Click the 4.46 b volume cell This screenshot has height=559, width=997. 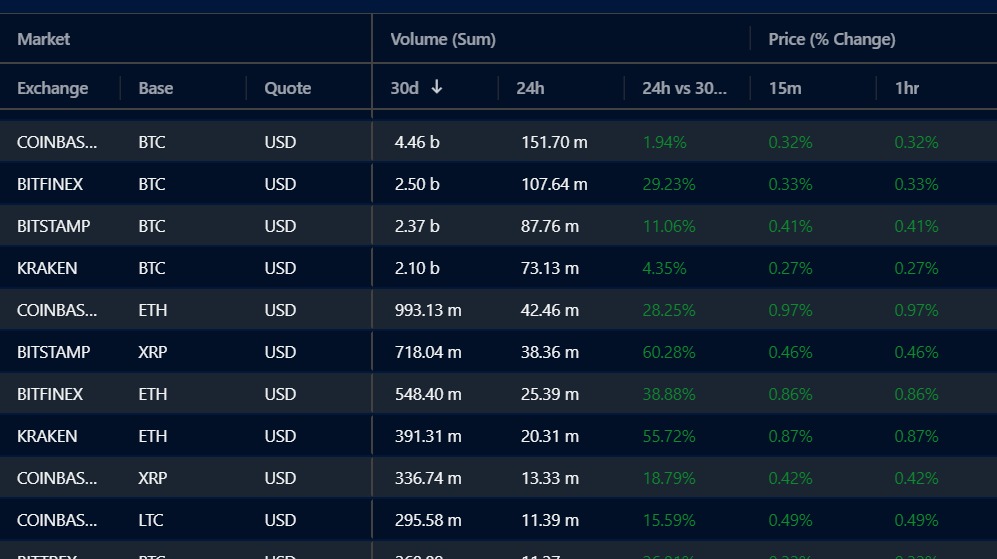(417, 142)
